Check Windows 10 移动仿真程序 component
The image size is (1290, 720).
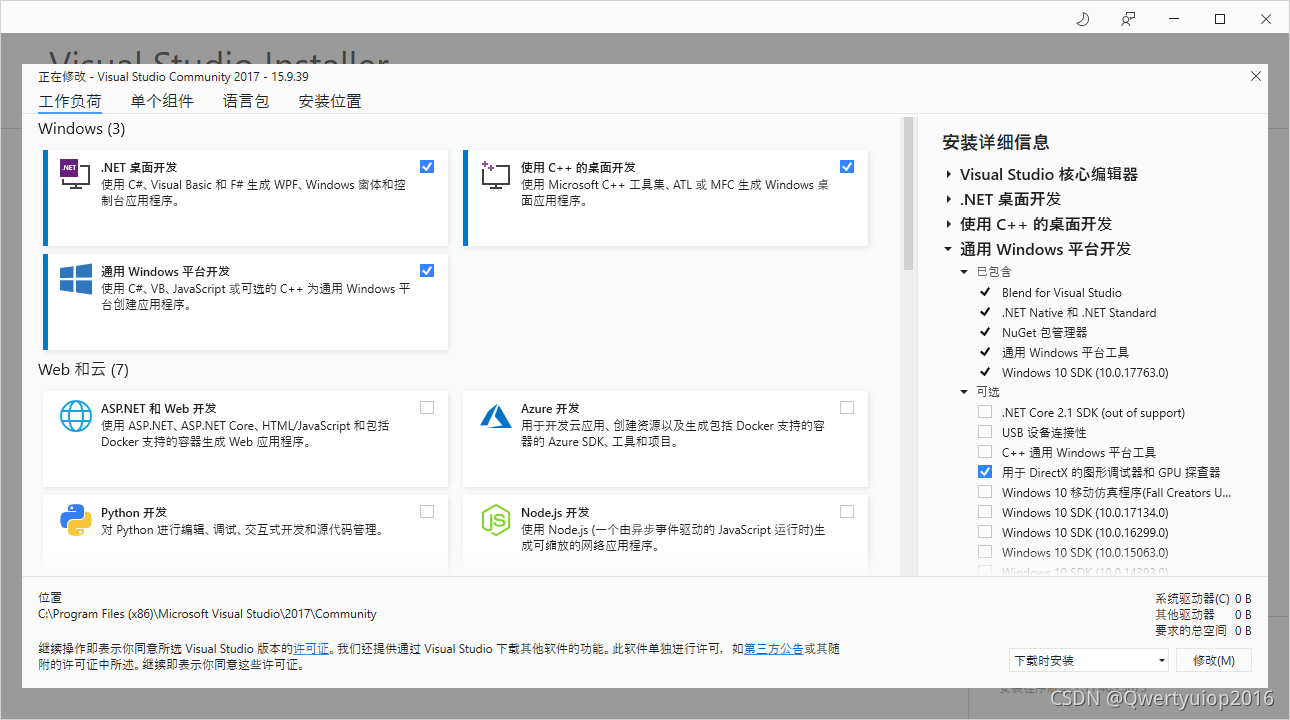point(985,492)
